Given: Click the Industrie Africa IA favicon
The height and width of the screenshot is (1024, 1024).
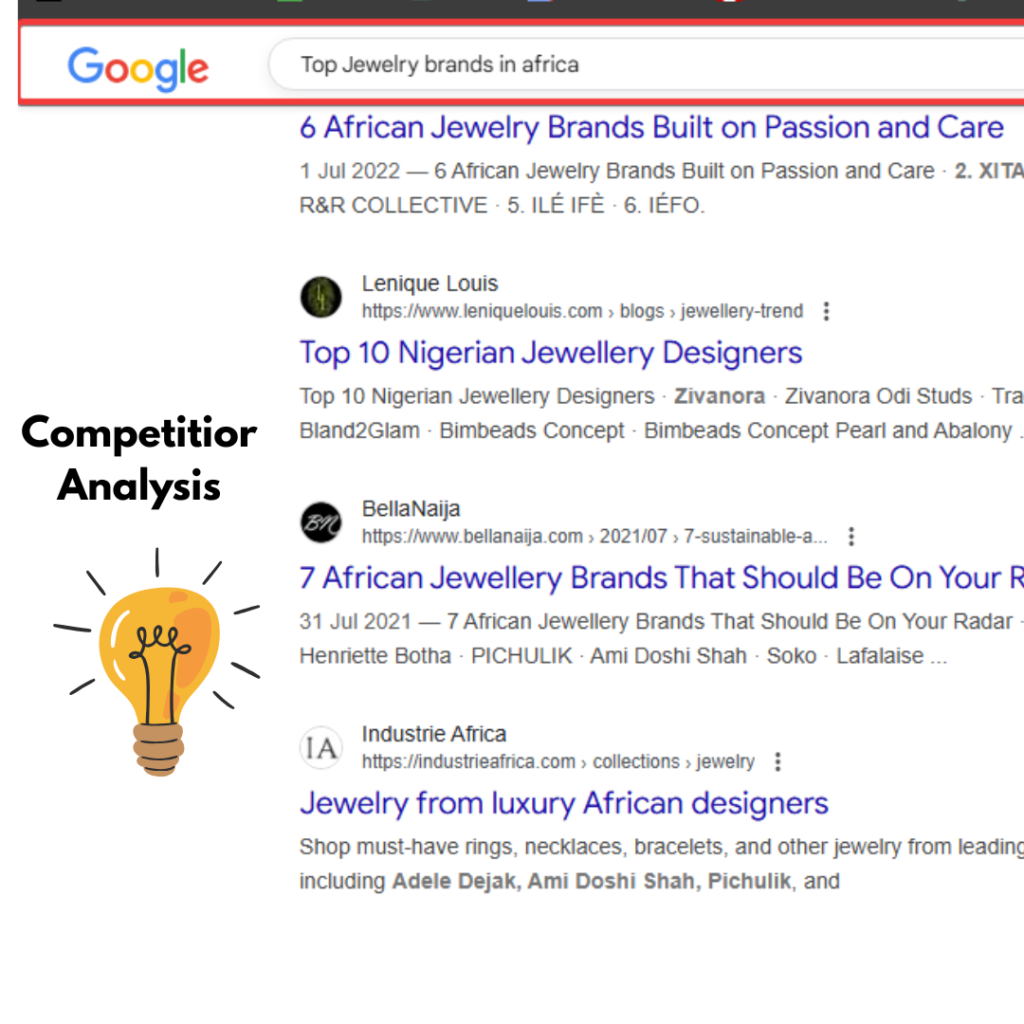Looking at the screenshot, I should coord(321,748).
